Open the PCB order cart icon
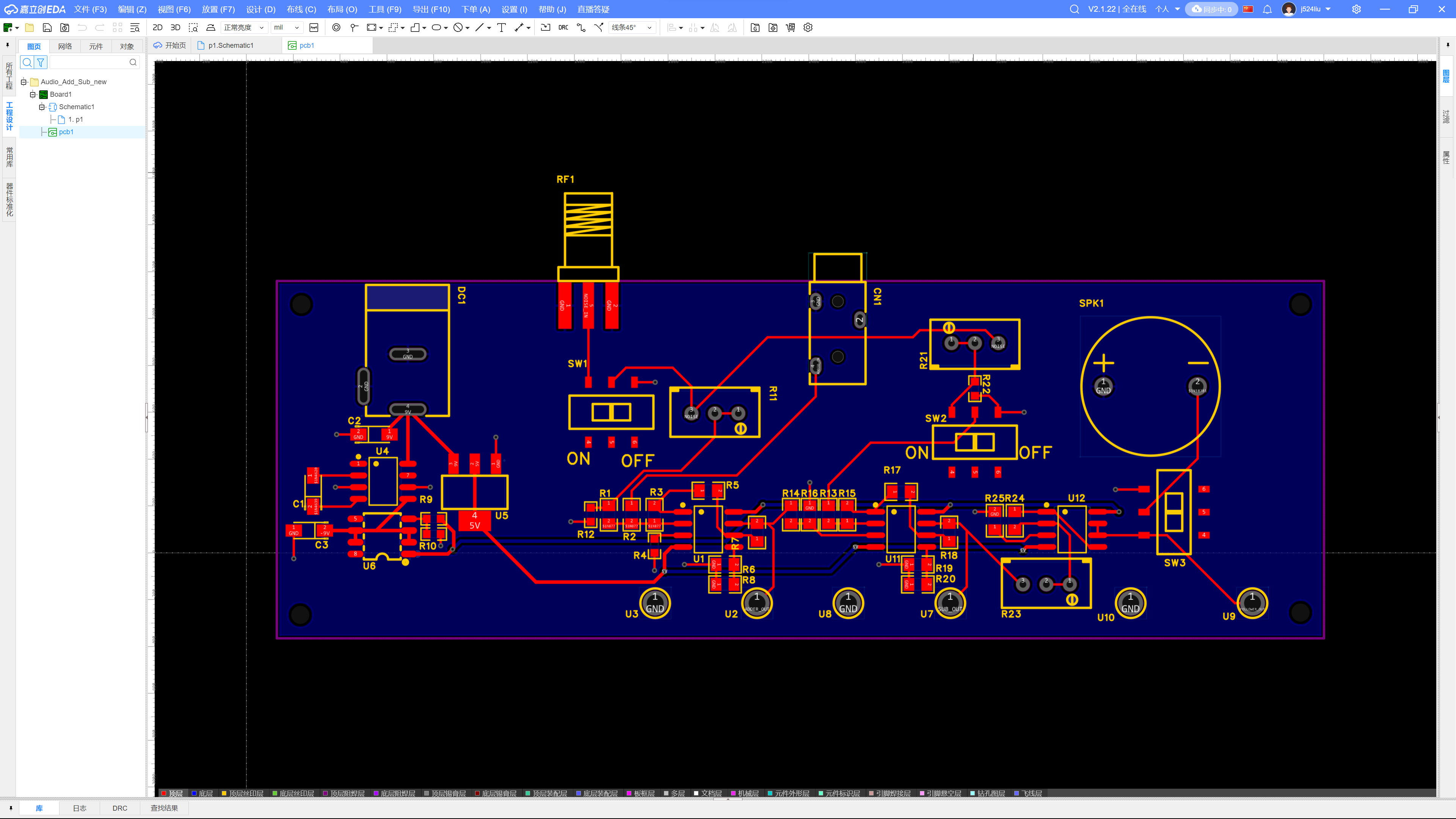Image resolution: width=1456 pixels, height=819 pixels. click(791, 28)
